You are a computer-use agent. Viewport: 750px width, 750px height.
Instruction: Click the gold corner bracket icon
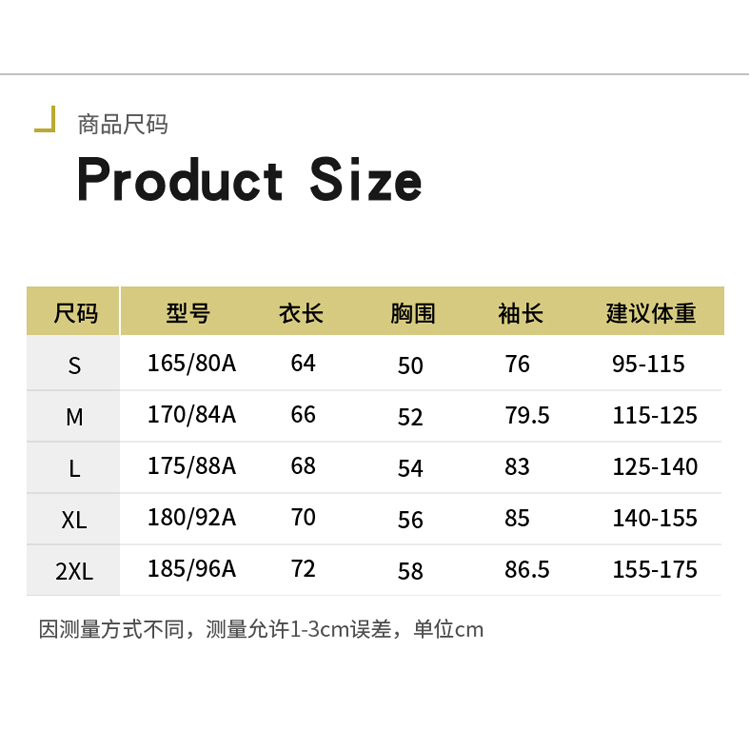tap(45, 120)
